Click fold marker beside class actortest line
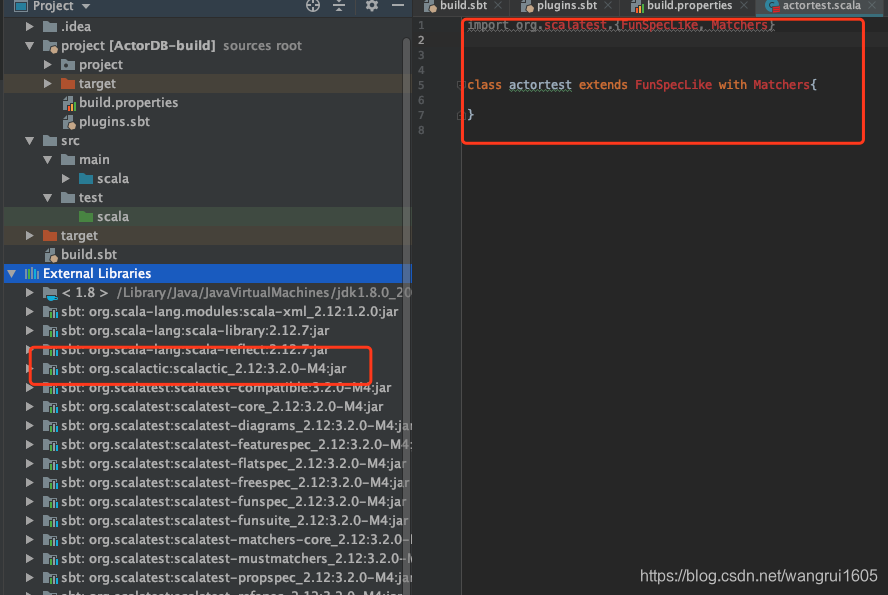The width and height of the screenshot is (888, 595). tap(460, 85)
